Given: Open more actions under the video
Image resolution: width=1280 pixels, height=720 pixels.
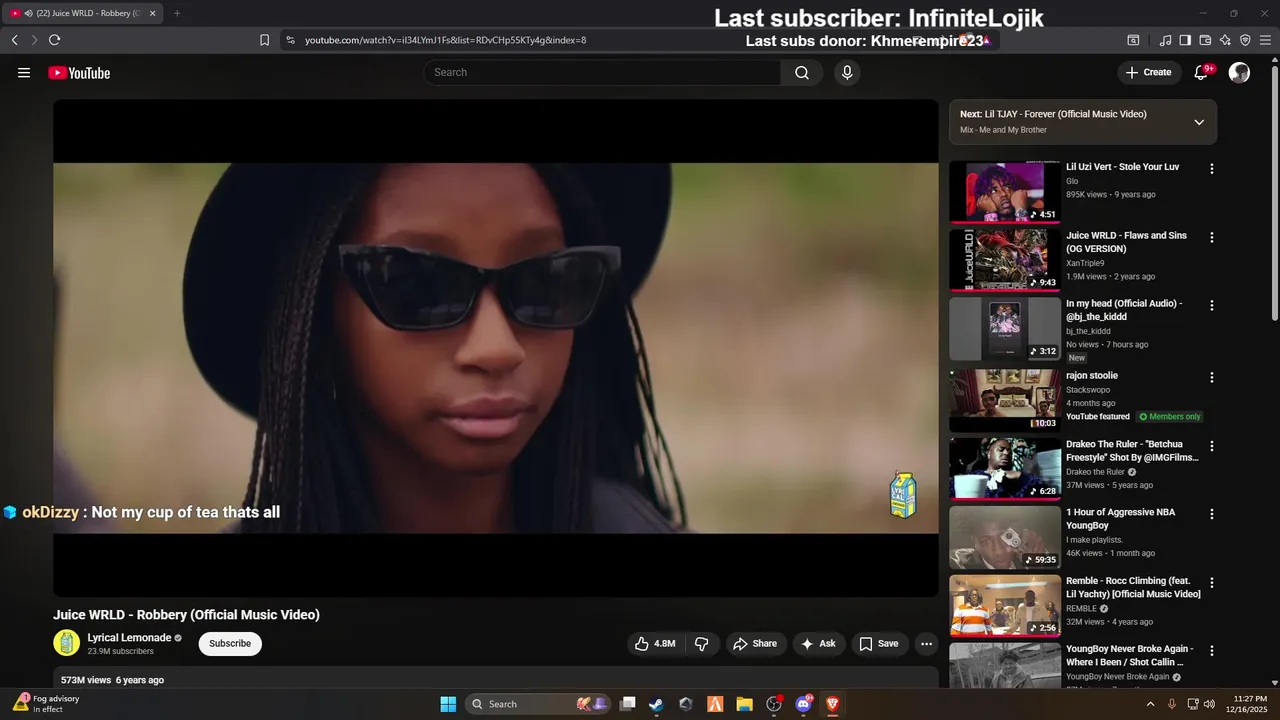Looking at the screenshot, I should point(927,644).
